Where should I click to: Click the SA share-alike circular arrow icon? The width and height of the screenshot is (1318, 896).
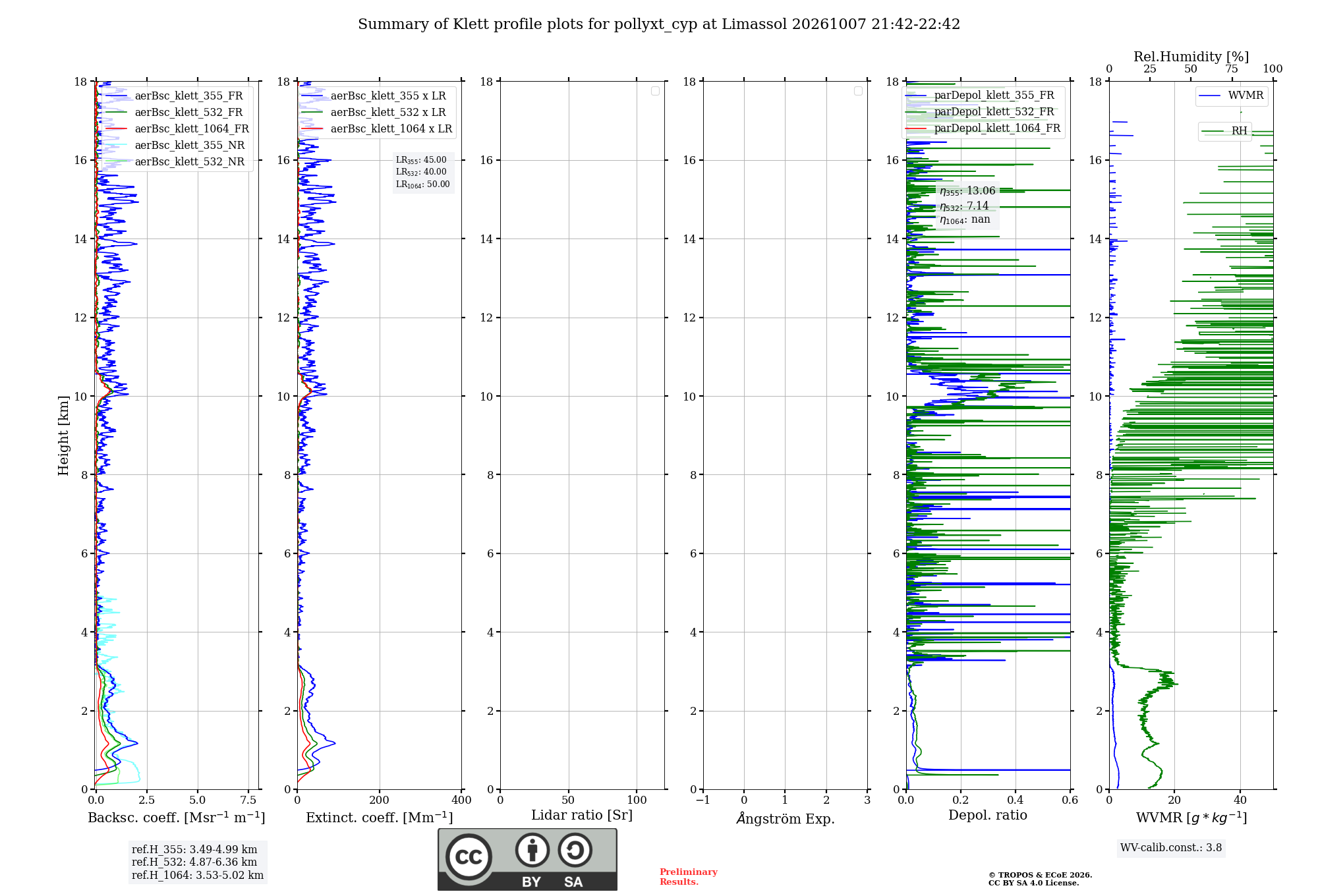[x=575, y=850]
